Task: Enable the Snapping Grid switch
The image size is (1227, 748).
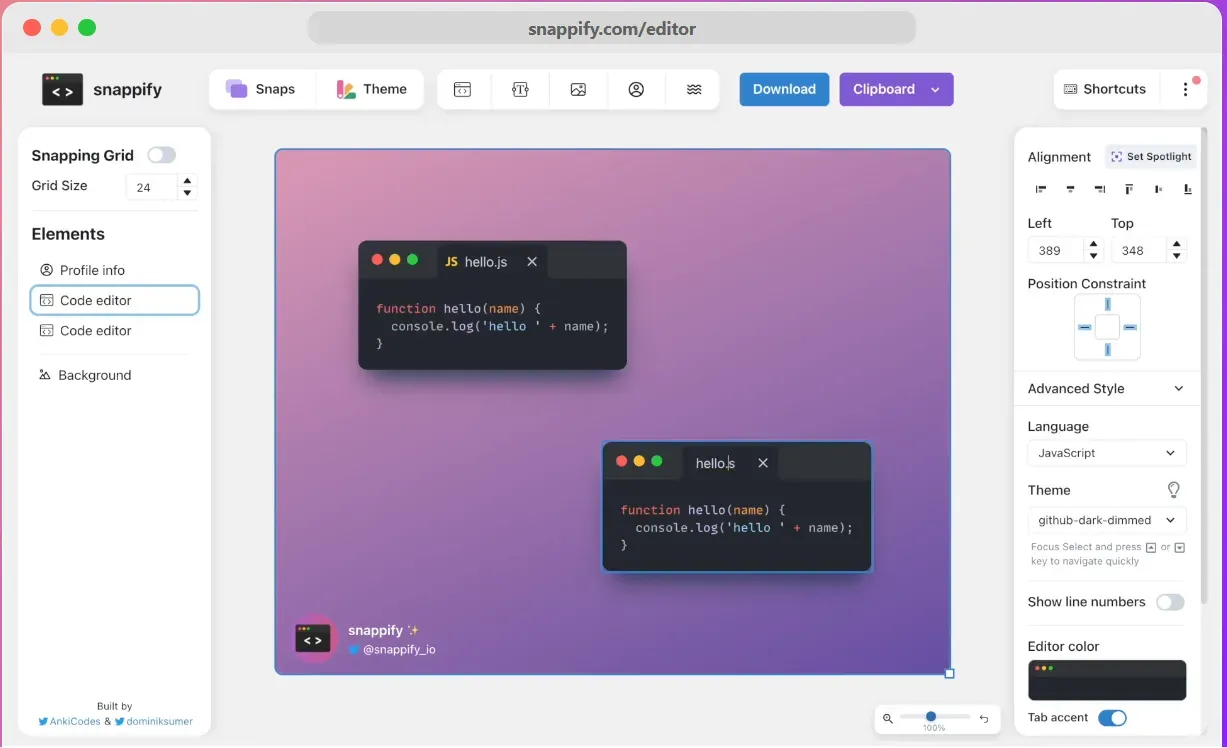Action: point(161,155)
